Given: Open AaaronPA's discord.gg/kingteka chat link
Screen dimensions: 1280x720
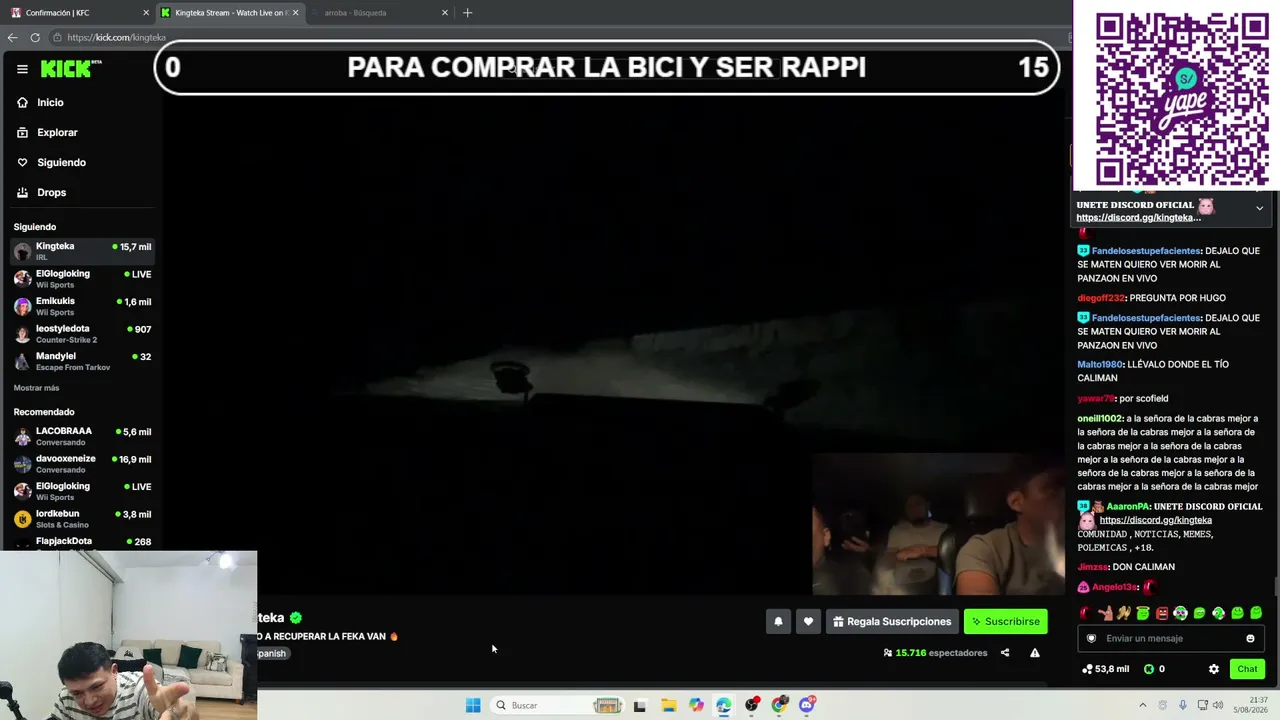Looking at the screenshot, I should [1155, 520].
